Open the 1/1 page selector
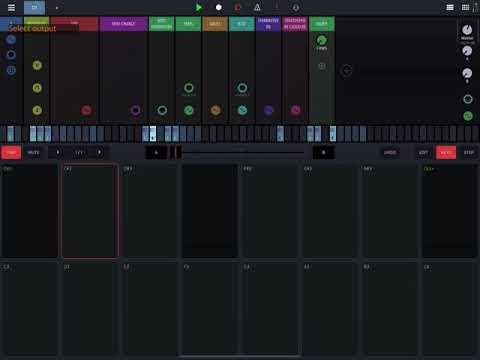The image size is (480, 360). click(x=79, y=152)
